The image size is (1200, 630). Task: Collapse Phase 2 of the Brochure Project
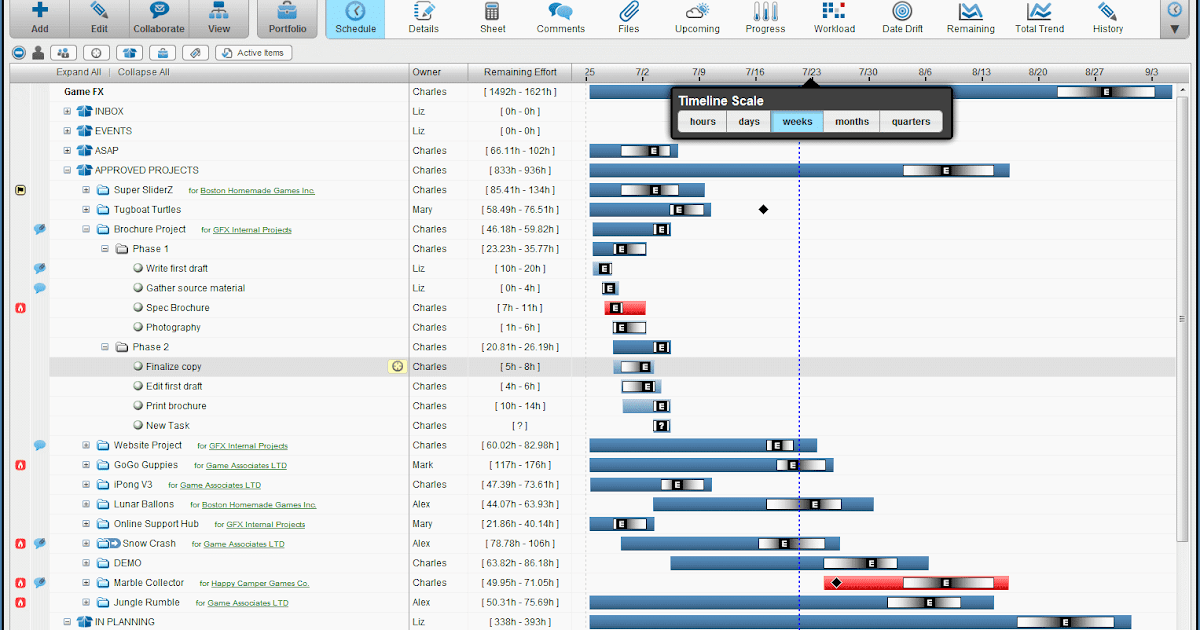(104, 347)
